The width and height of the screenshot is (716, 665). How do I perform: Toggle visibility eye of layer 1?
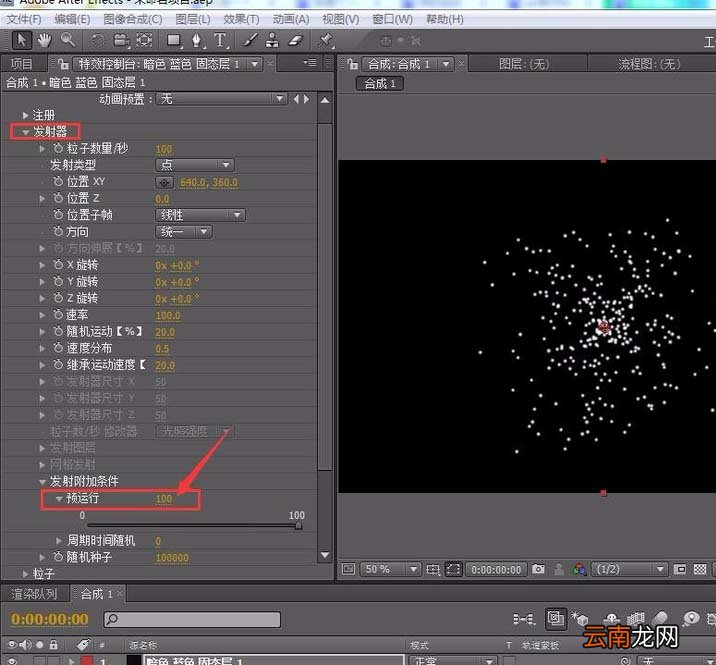11,660
